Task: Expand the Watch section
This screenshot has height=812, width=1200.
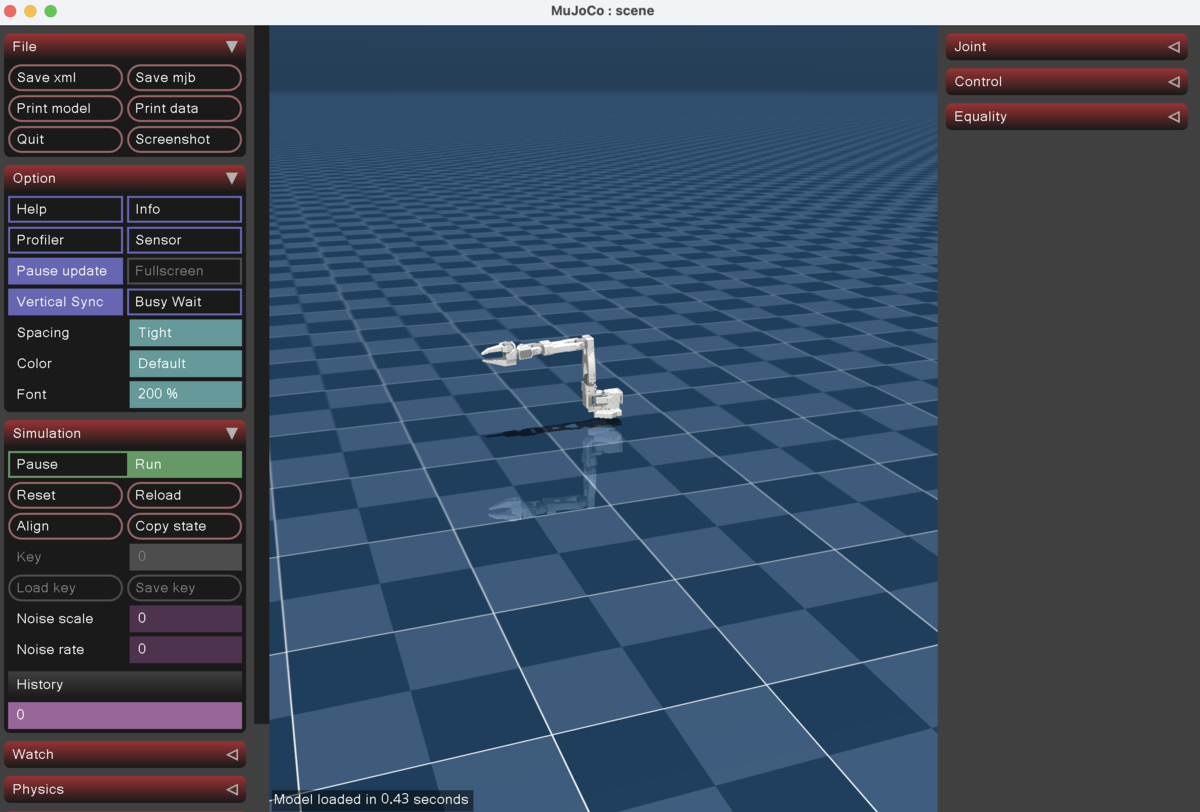Action: click(125, 754)
